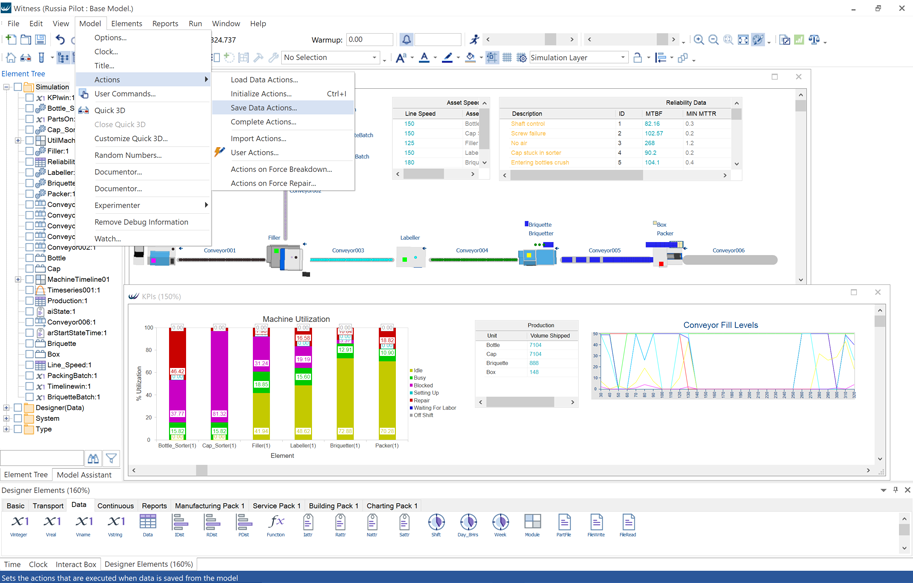The width and height of the screenshot is (913, 583).
Task: Open the Reports menu
Action: tap(165, 23)
